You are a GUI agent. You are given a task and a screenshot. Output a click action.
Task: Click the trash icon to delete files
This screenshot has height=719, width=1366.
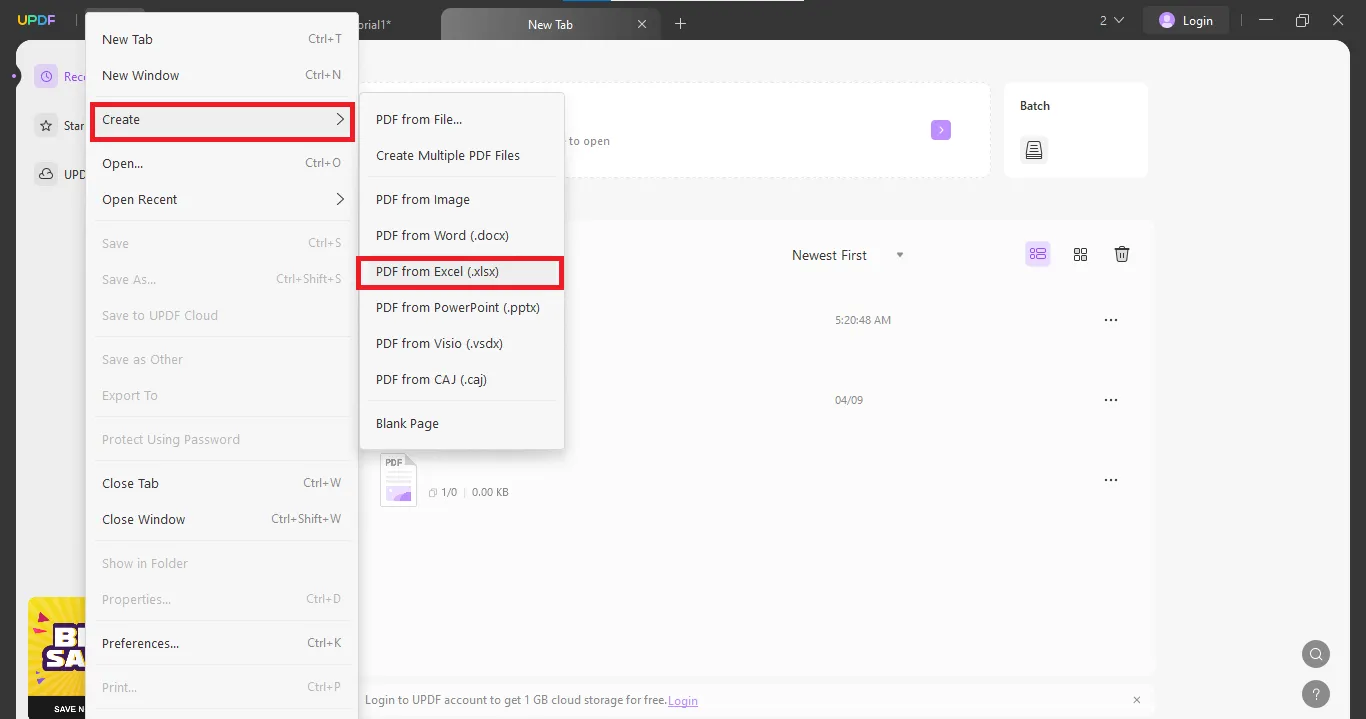[1121, 254]
